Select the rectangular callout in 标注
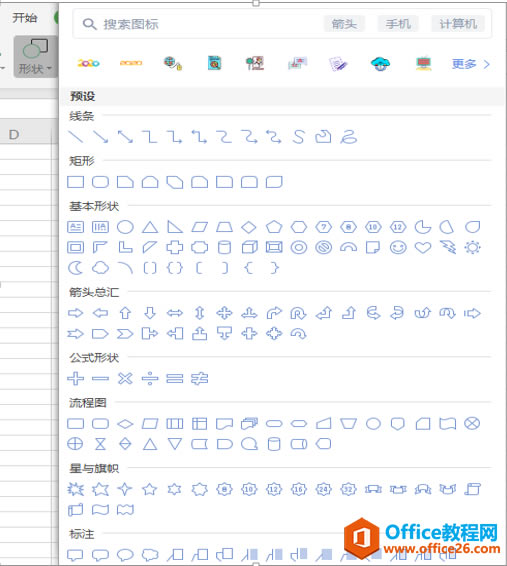Screen dimensions: 507x566 75,555
